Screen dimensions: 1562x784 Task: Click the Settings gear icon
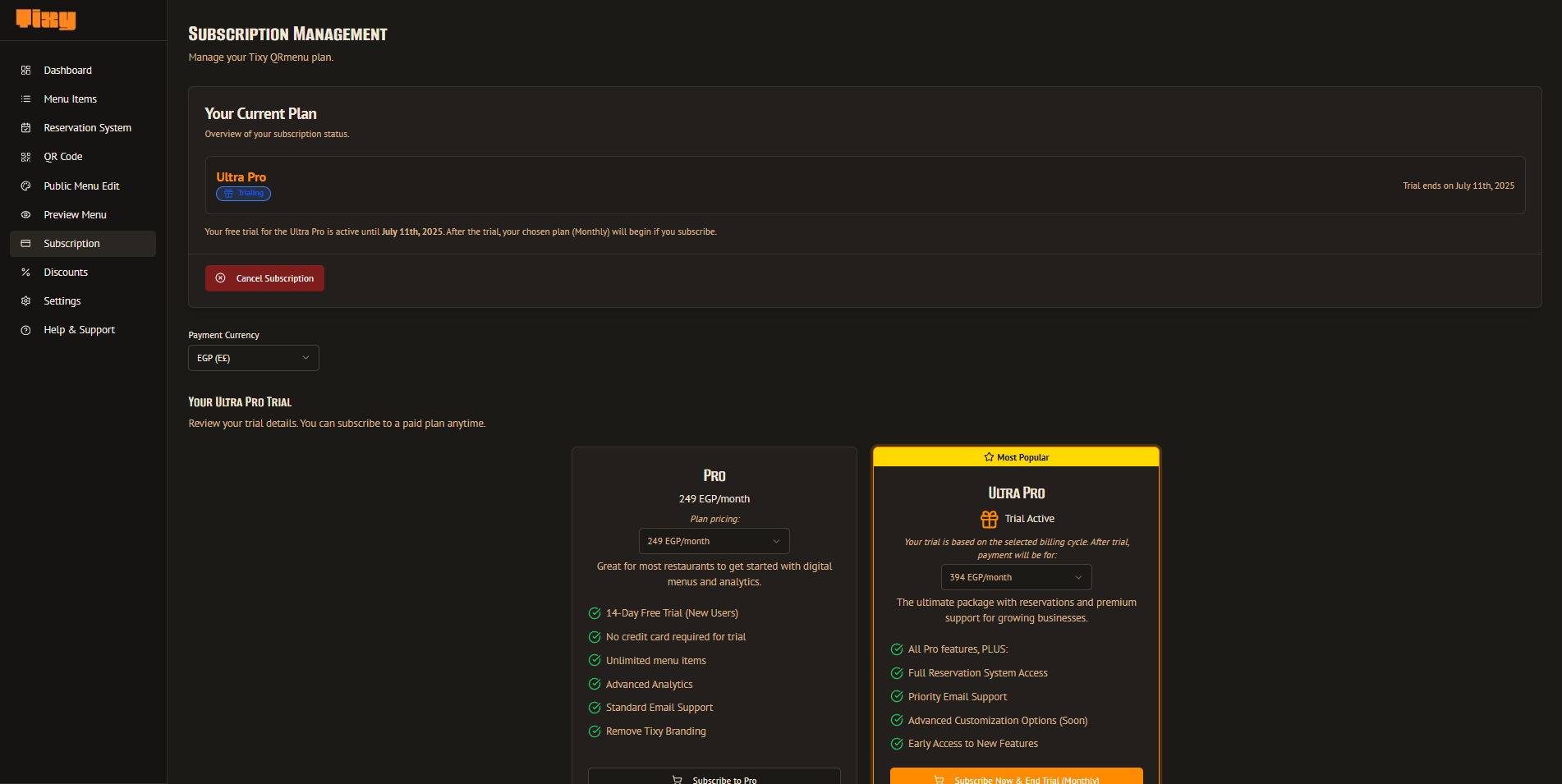25,301
